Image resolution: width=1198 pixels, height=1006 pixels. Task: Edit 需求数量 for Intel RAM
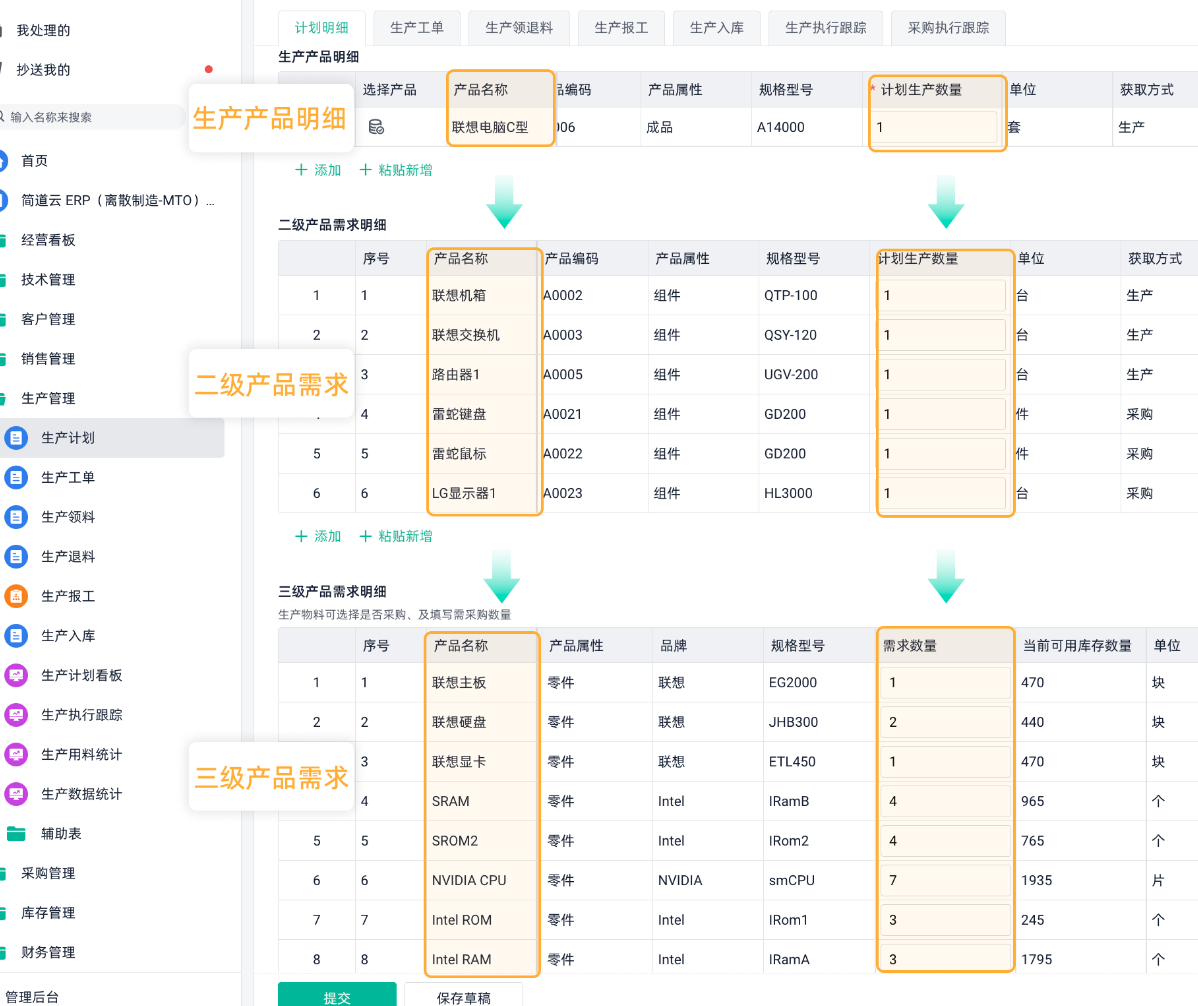click(945, 959)
